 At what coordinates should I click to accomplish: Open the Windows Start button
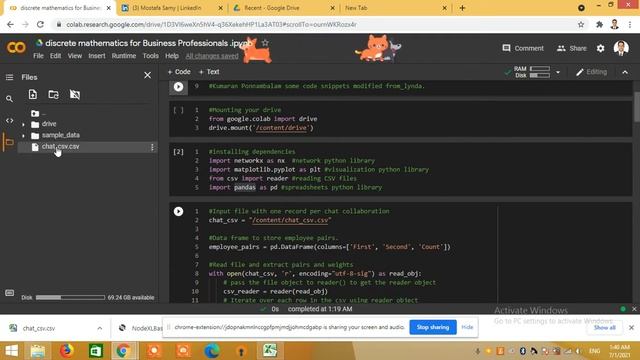pos(11,351)
